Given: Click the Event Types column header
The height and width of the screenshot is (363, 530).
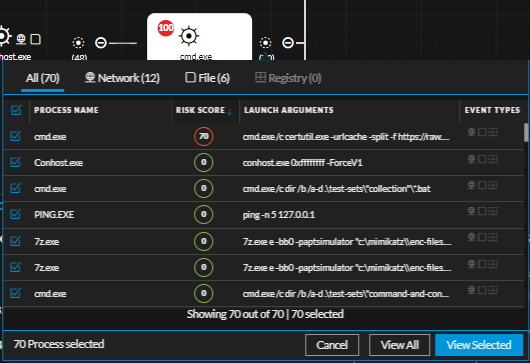Looking at the screenshot, I should 492,110.
